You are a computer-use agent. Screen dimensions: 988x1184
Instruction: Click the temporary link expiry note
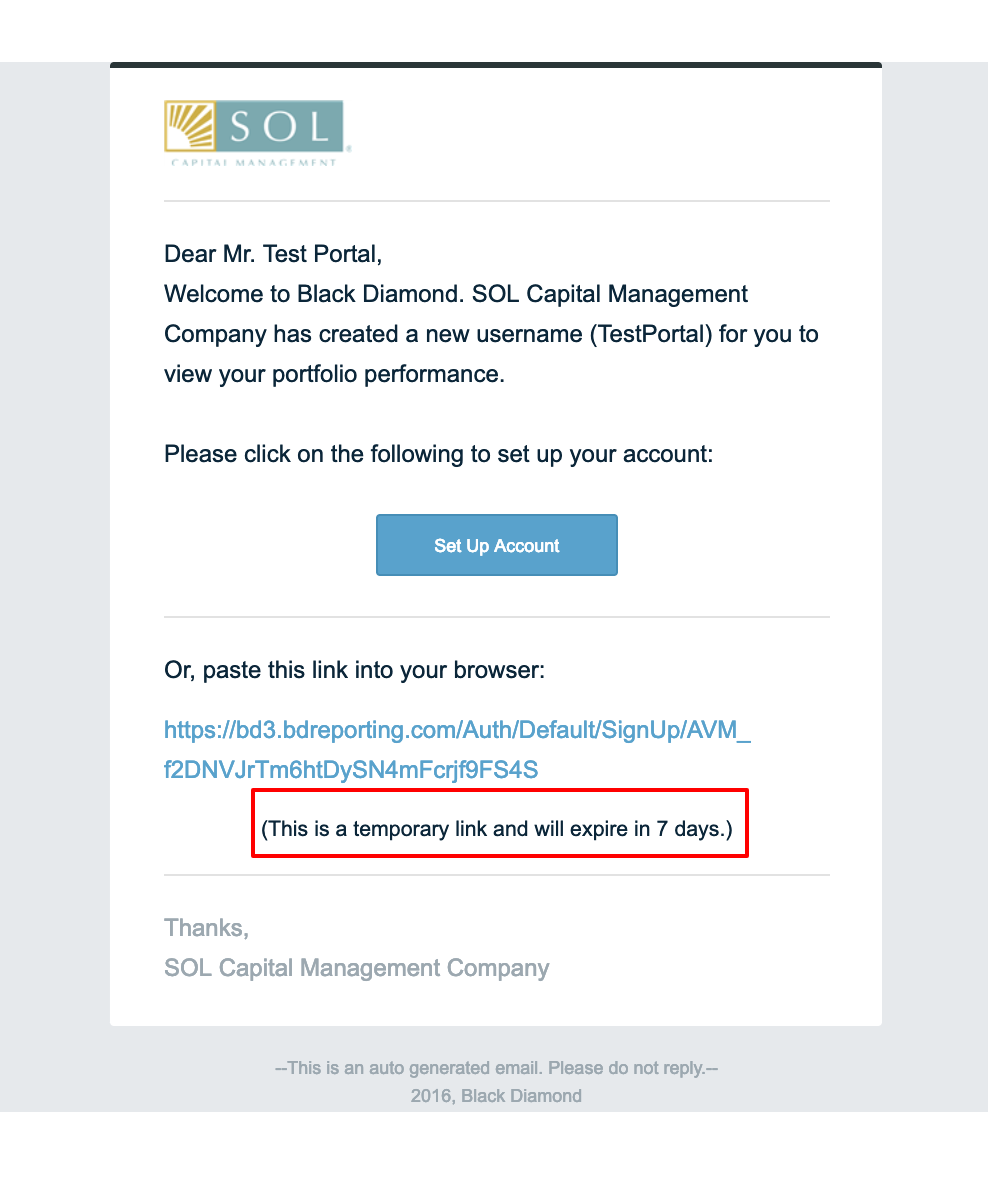pos(496,829)
